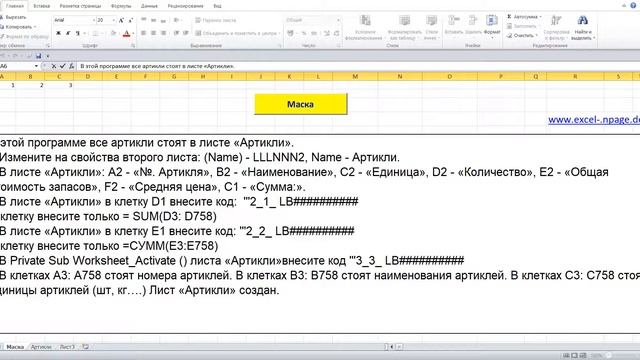Toggle Wrap Text (Перенос текста)
The image size is (640, 360).
(216, 20)
